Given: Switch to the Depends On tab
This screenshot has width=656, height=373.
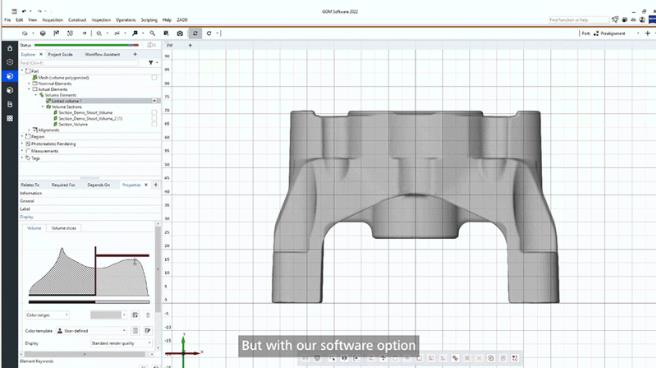Looking at the screenshot, I should pyautogui.click(x=99, y=185).
